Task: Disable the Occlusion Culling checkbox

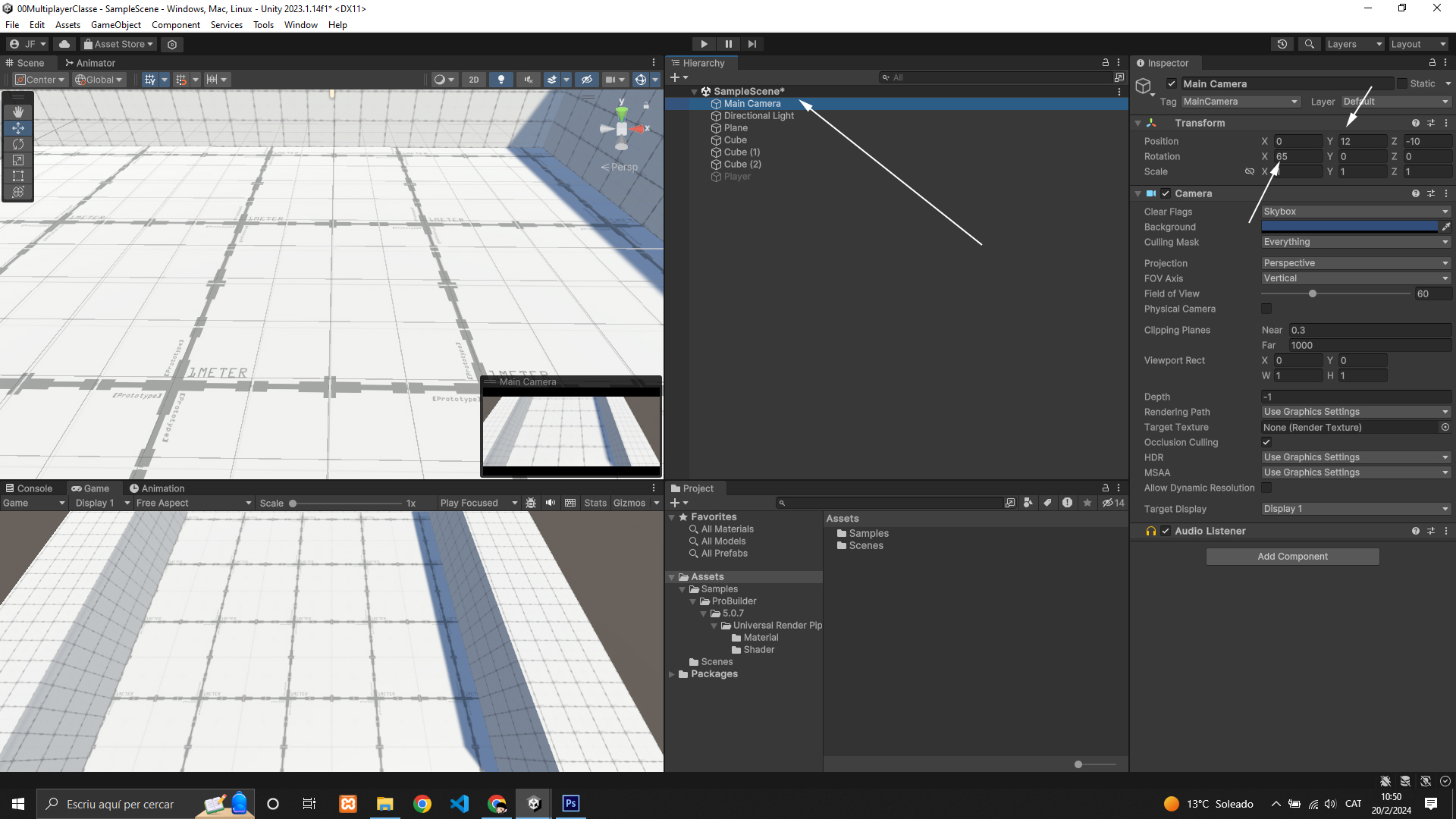Action: click(1266, 442)
